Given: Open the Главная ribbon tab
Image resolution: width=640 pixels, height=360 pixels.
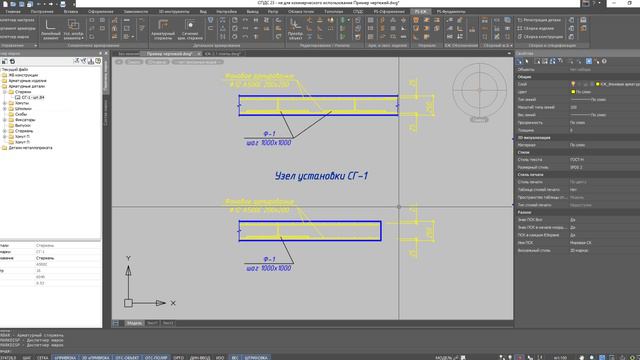Looking at the screenshot, I should tap(12, 11).
